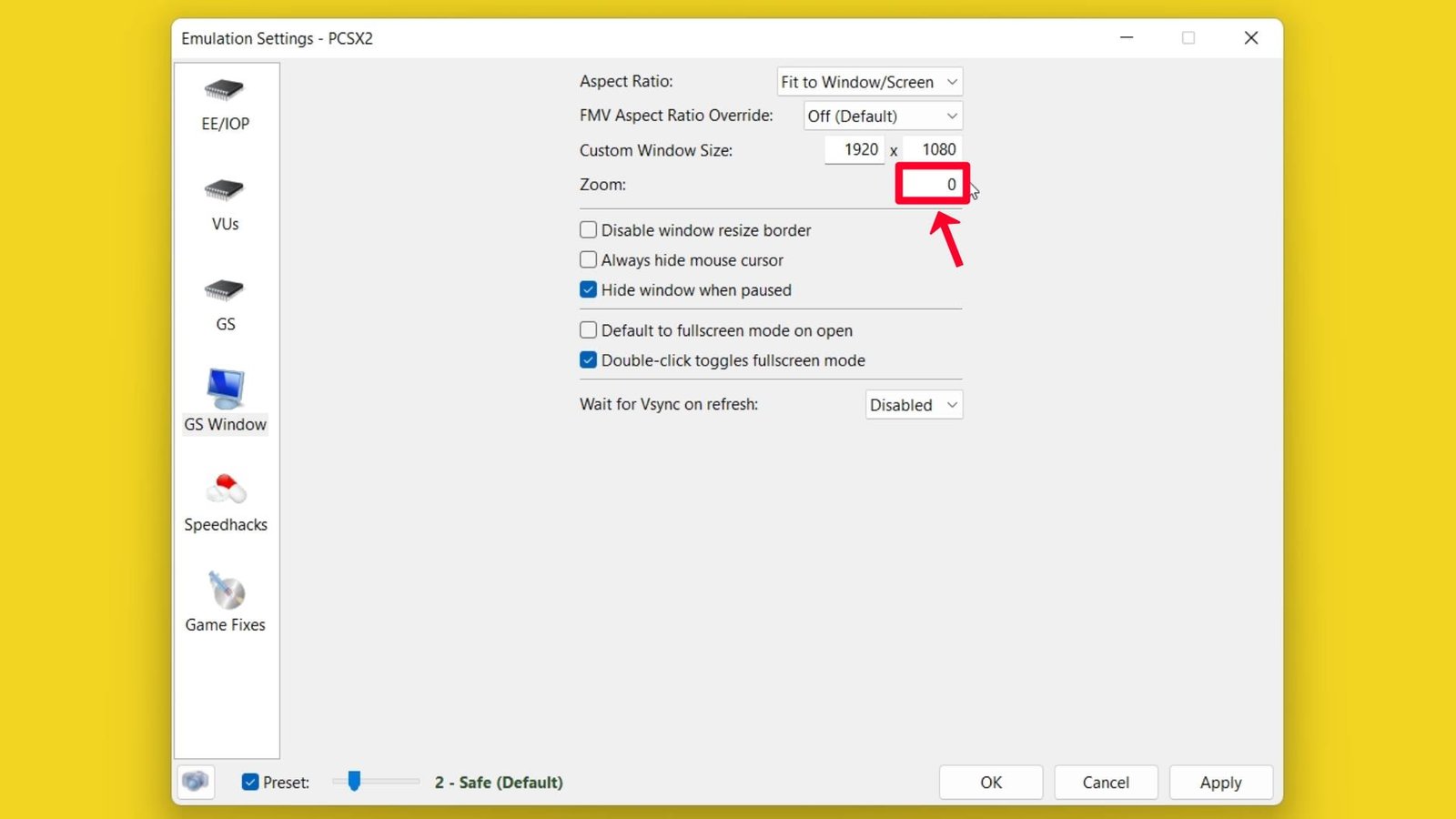
Task: Expand FMV Aspect Ratio Override dropdown
Action: pos(883,116)
